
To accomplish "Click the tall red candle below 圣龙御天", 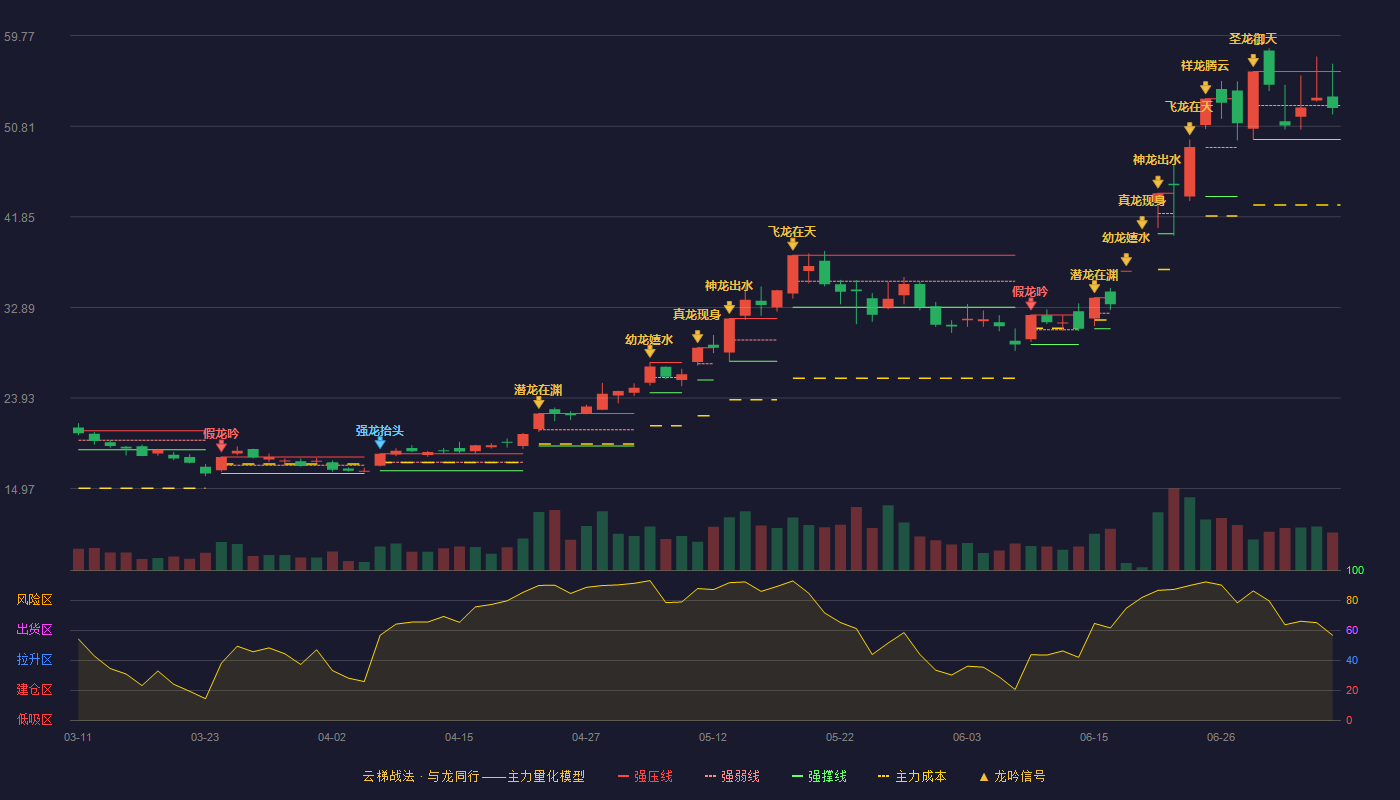I will 1253,100.
